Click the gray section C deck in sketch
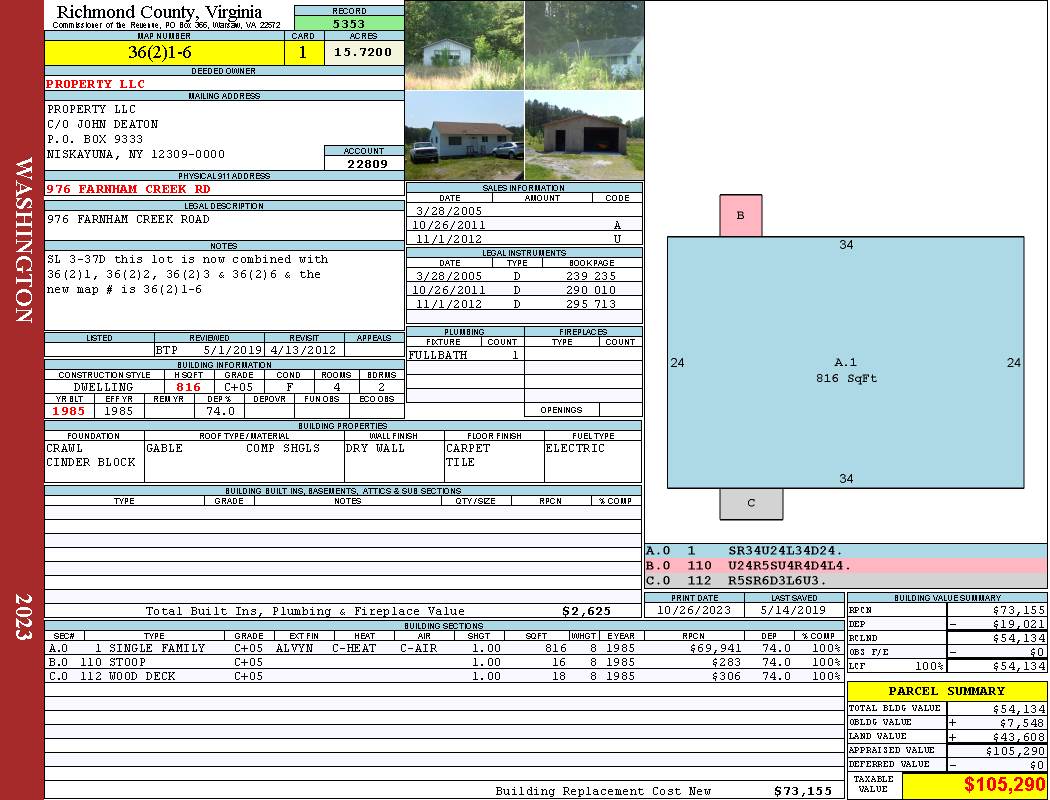 click(x=751, y=503)
